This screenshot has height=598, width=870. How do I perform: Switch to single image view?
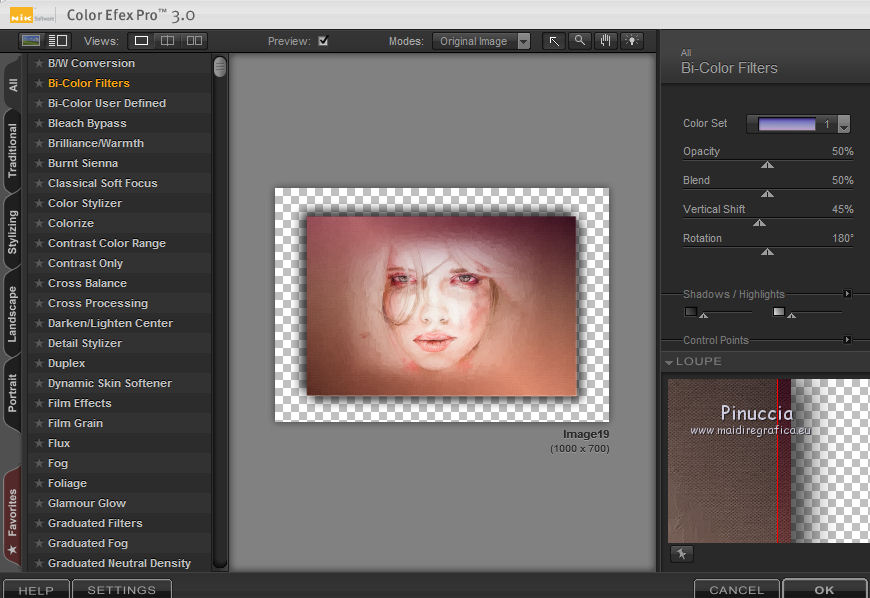[x=142, y=41]
